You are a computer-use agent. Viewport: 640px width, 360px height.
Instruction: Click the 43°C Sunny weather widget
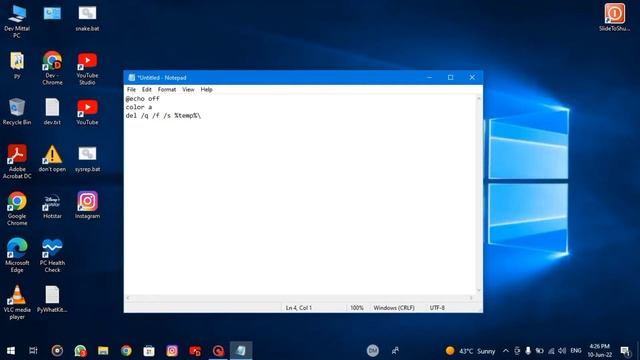(x=470, y=351)
